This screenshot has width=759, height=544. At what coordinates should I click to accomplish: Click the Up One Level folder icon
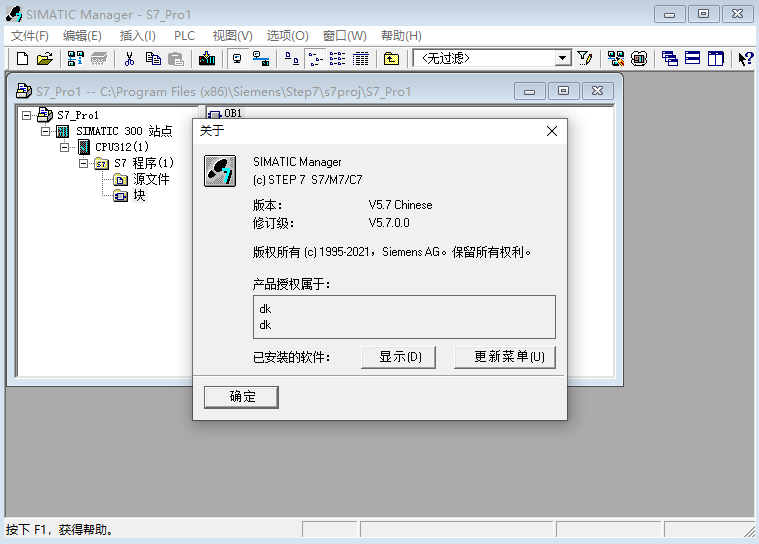click(391, 59)
